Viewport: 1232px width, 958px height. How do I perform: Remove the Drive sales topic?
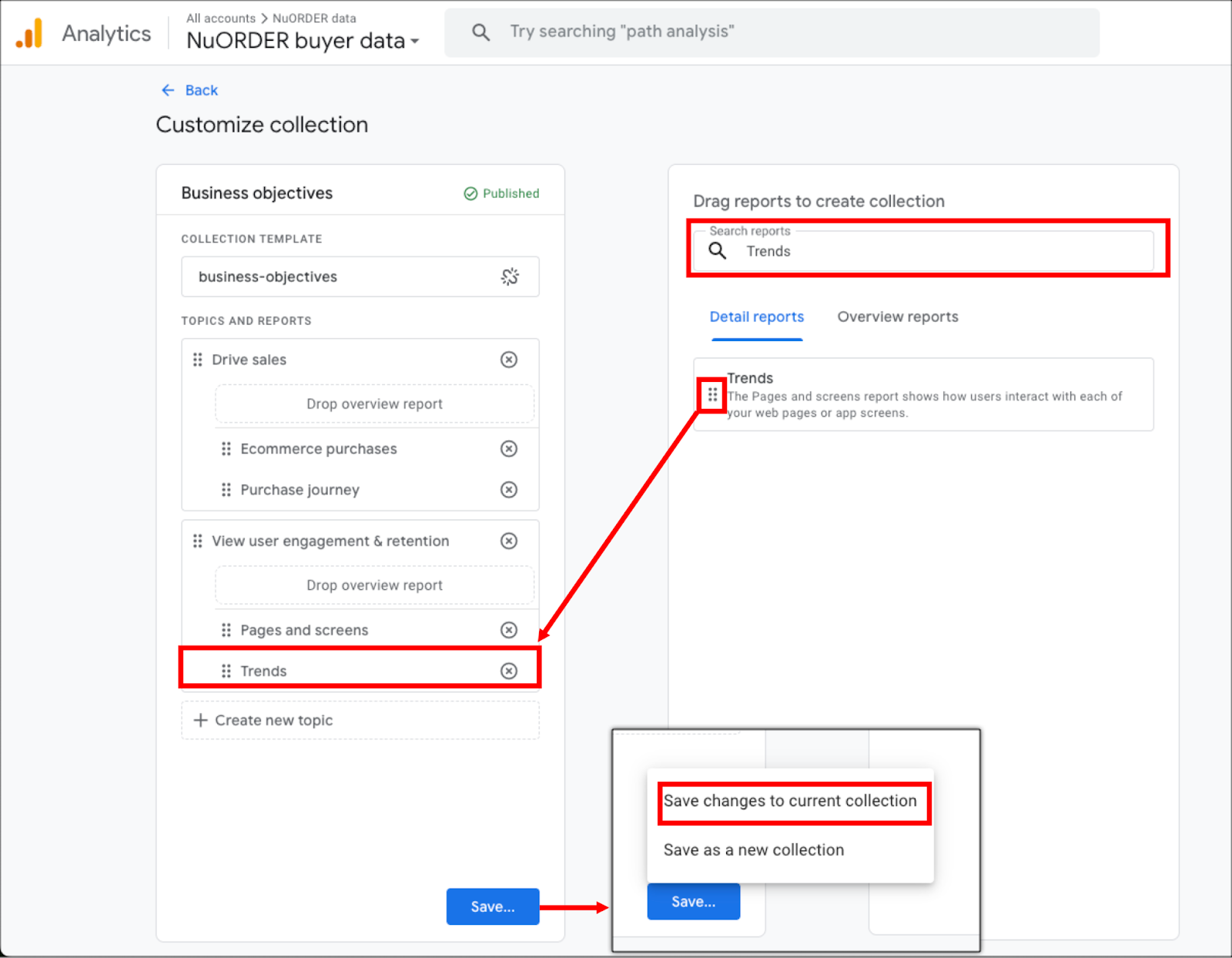(509, 360)
